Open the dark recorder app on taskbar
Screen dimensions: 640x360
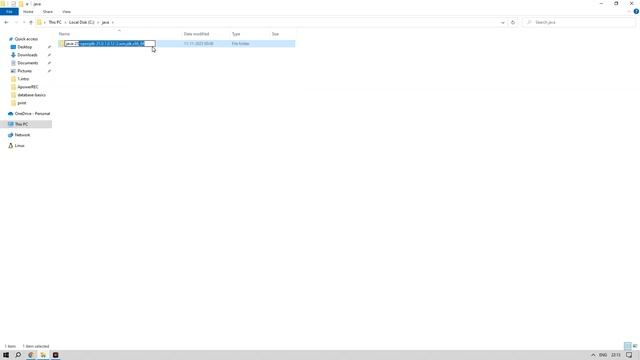click(56, 355)
